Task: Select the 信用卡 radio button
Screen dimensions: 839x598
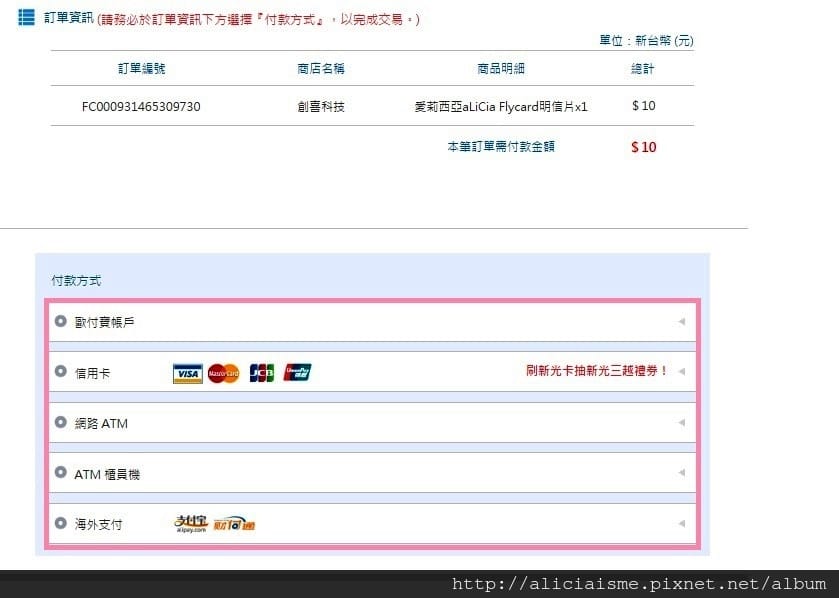Action: tap(60, 371)
